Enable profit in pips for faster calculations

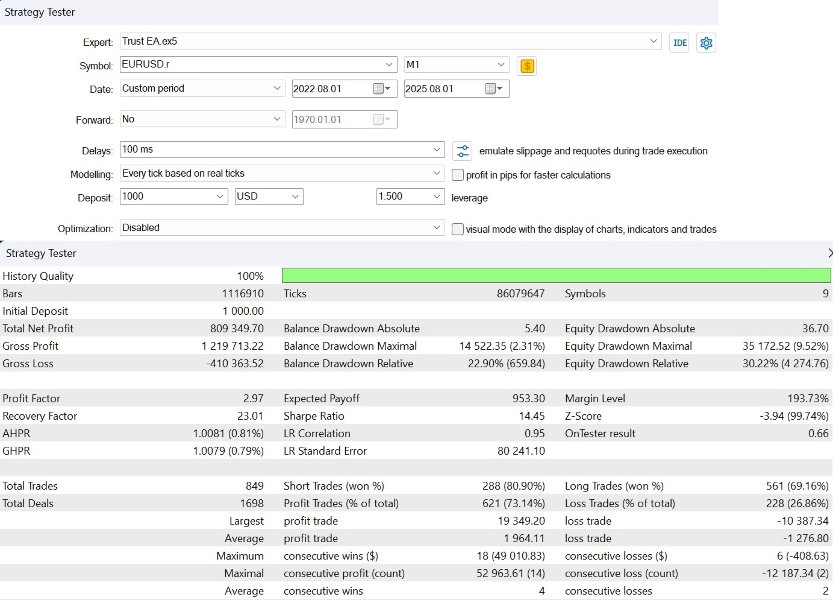click(x=457, y=175)
